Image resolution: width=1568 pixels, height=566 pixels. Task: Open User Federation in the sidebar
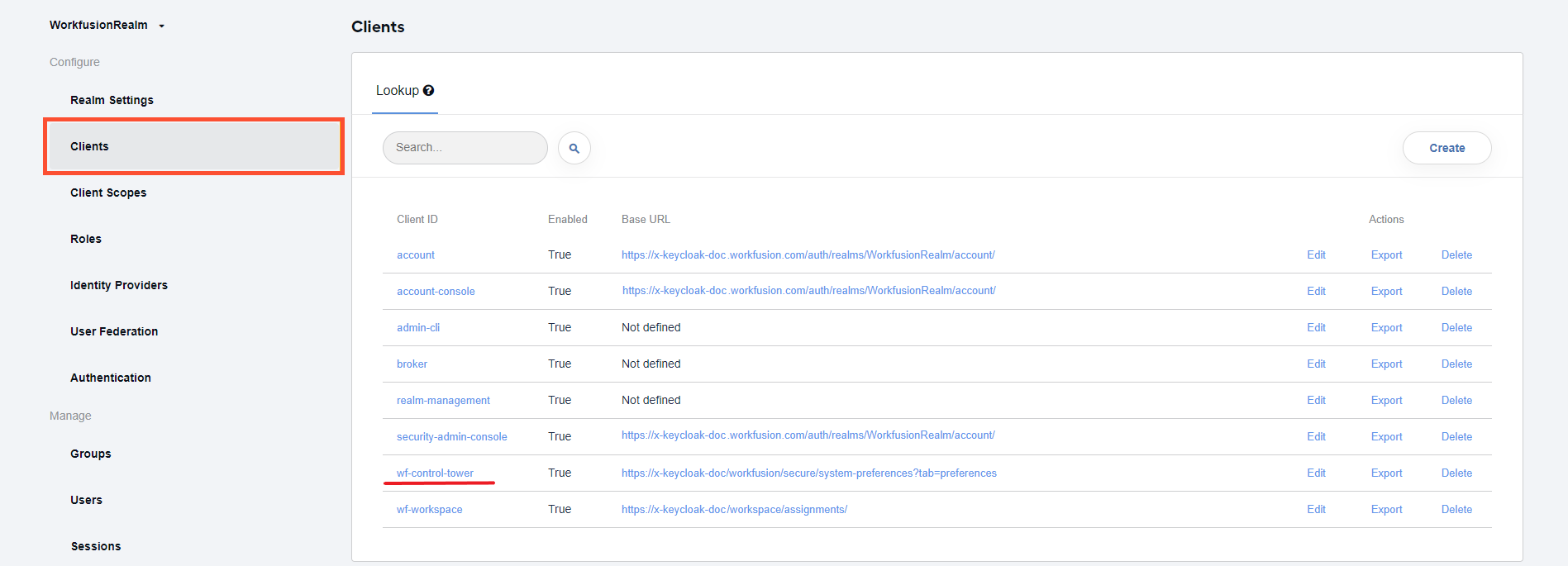coord(114,331)
